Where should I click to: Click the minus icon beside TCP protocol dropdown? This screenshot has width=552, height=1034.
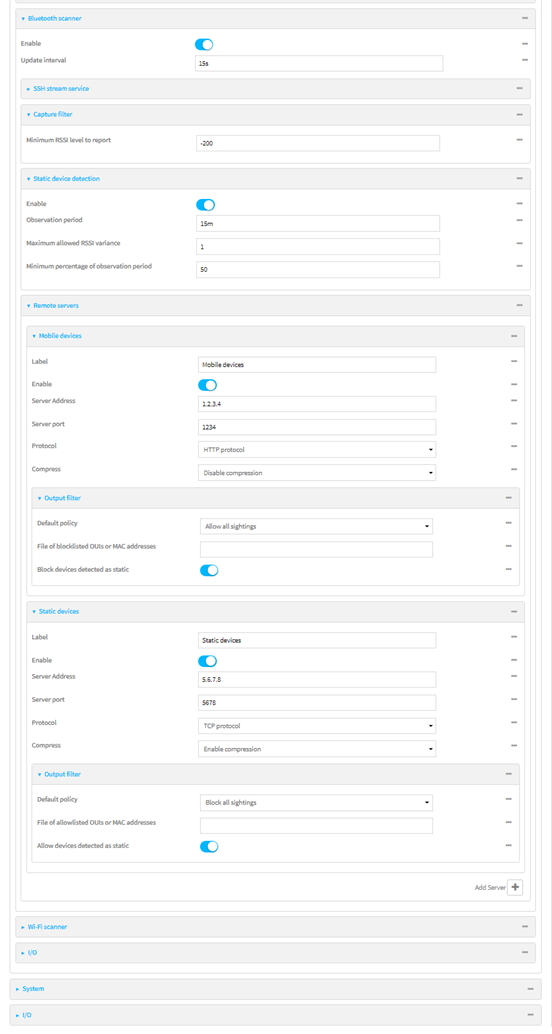click(x=514, y=723)
